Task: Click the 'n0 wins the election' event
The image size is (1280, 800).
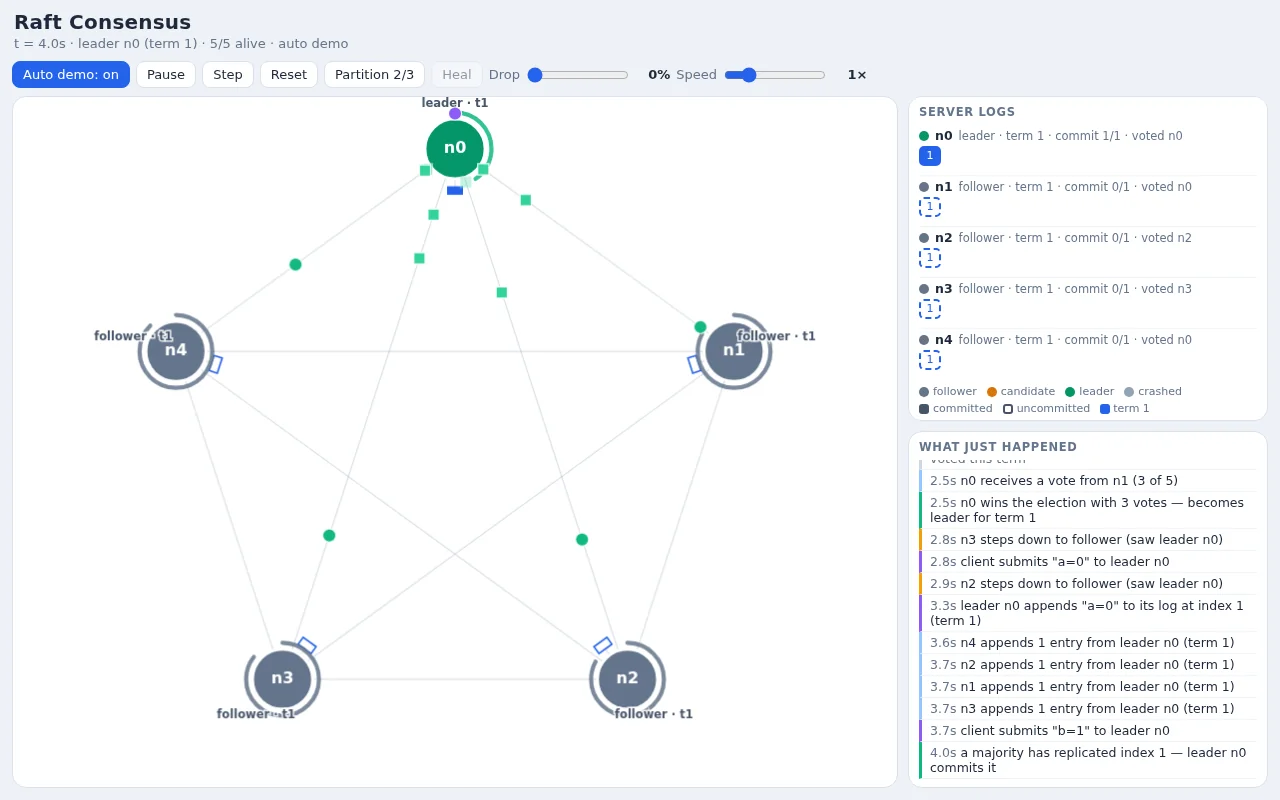Action: pyautogui.click(x=1087, y=510)
